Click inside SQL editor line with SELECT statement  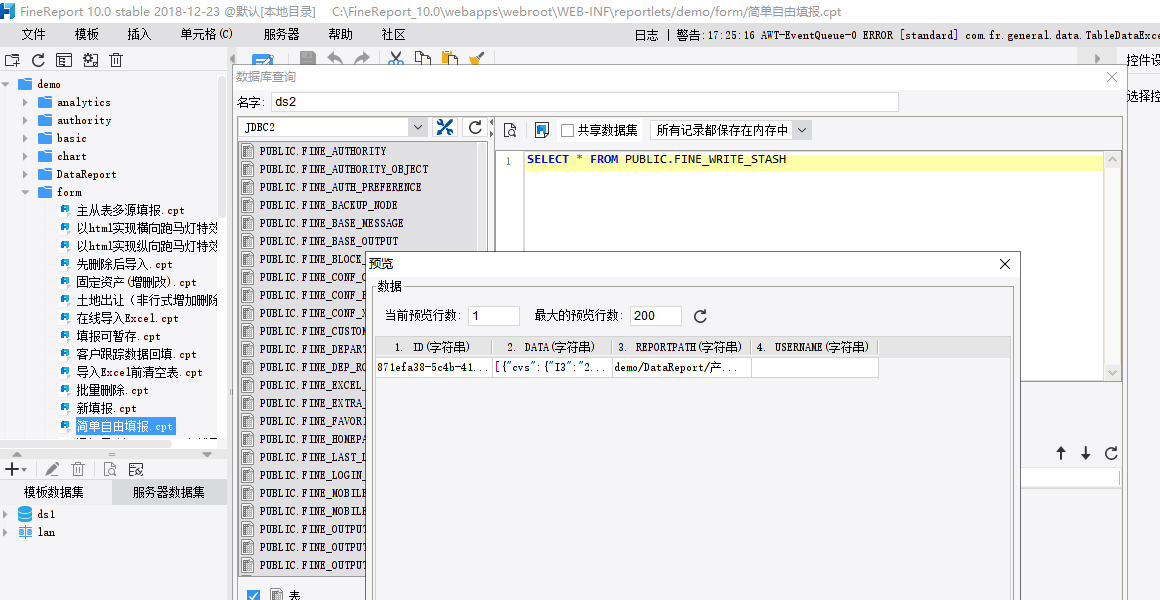pos(814,160)
